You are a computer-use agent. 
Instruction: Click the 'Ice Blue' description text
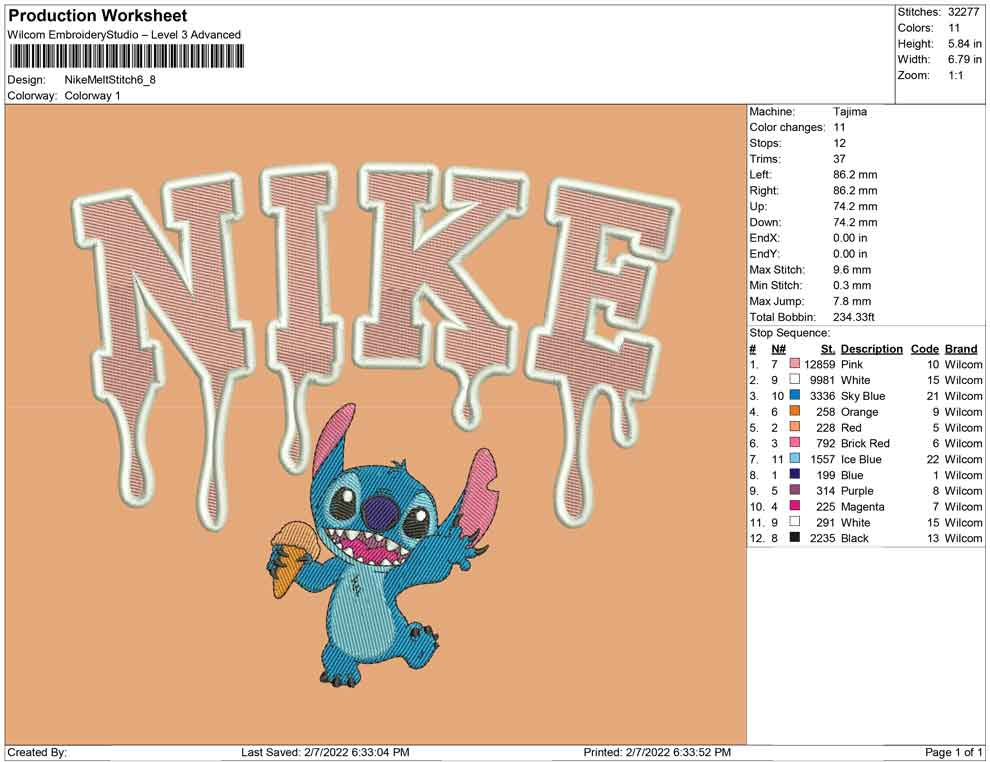click(861, 459)
